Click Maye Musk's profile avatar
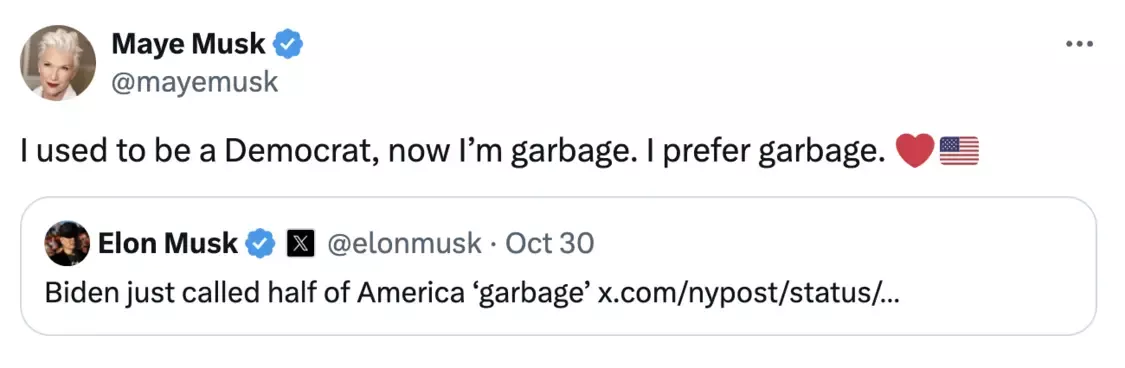 [57, 62]
